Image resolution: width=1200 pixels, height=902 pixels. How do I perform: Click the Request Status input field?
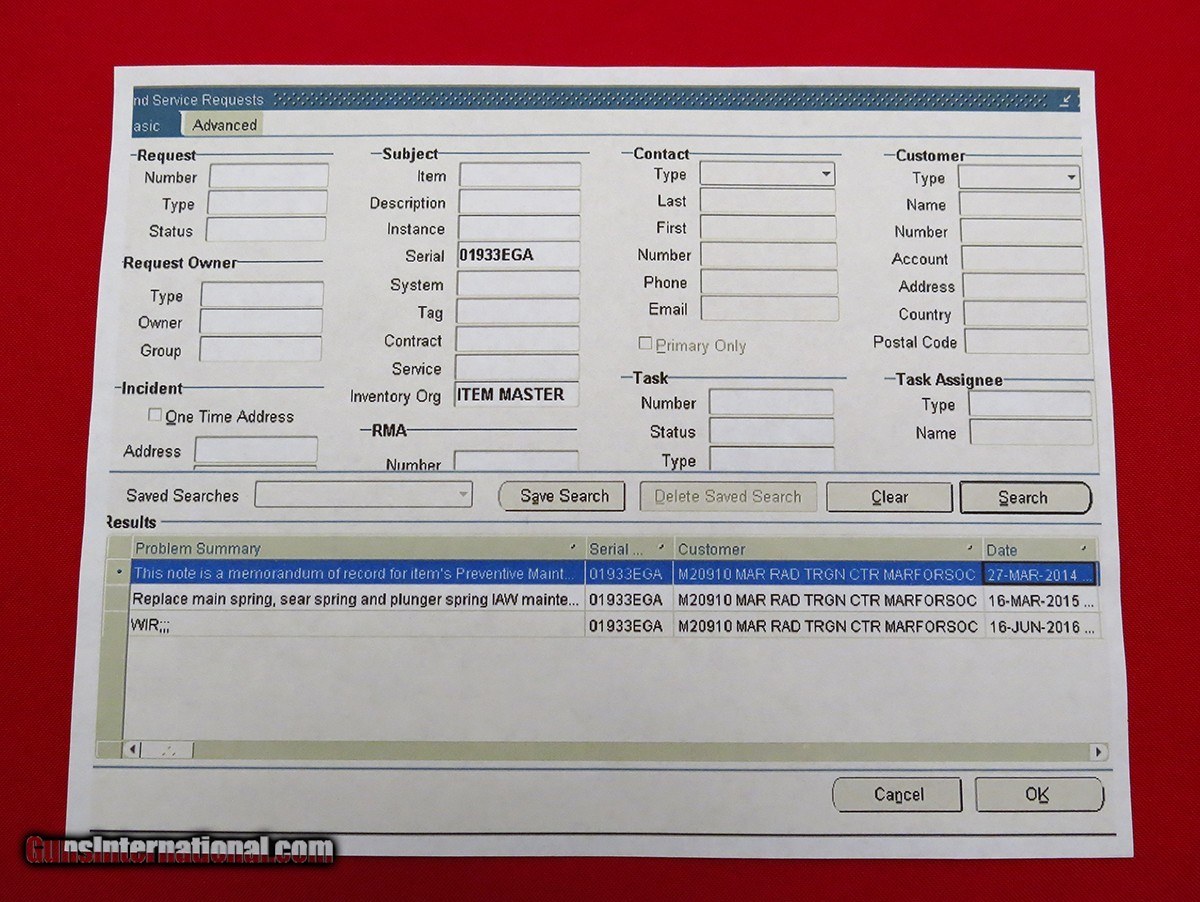pyautogui.click(x=266, y=229)
